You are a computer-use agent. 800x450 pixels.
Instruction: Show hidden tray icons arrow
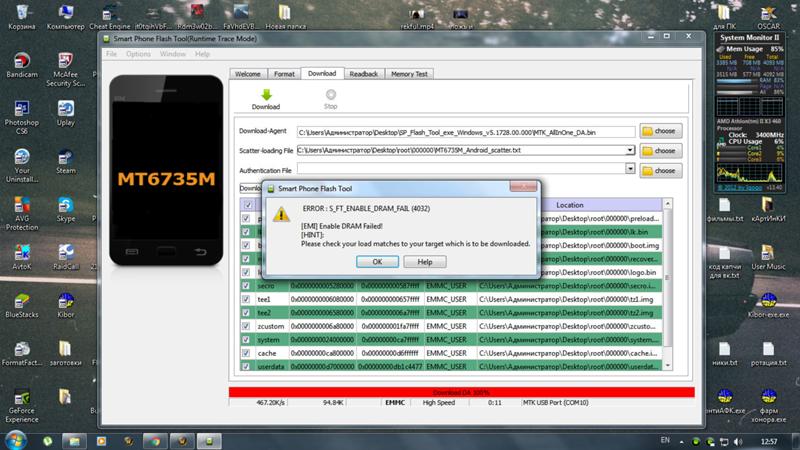pyautogui.click(x=682, y=441)
